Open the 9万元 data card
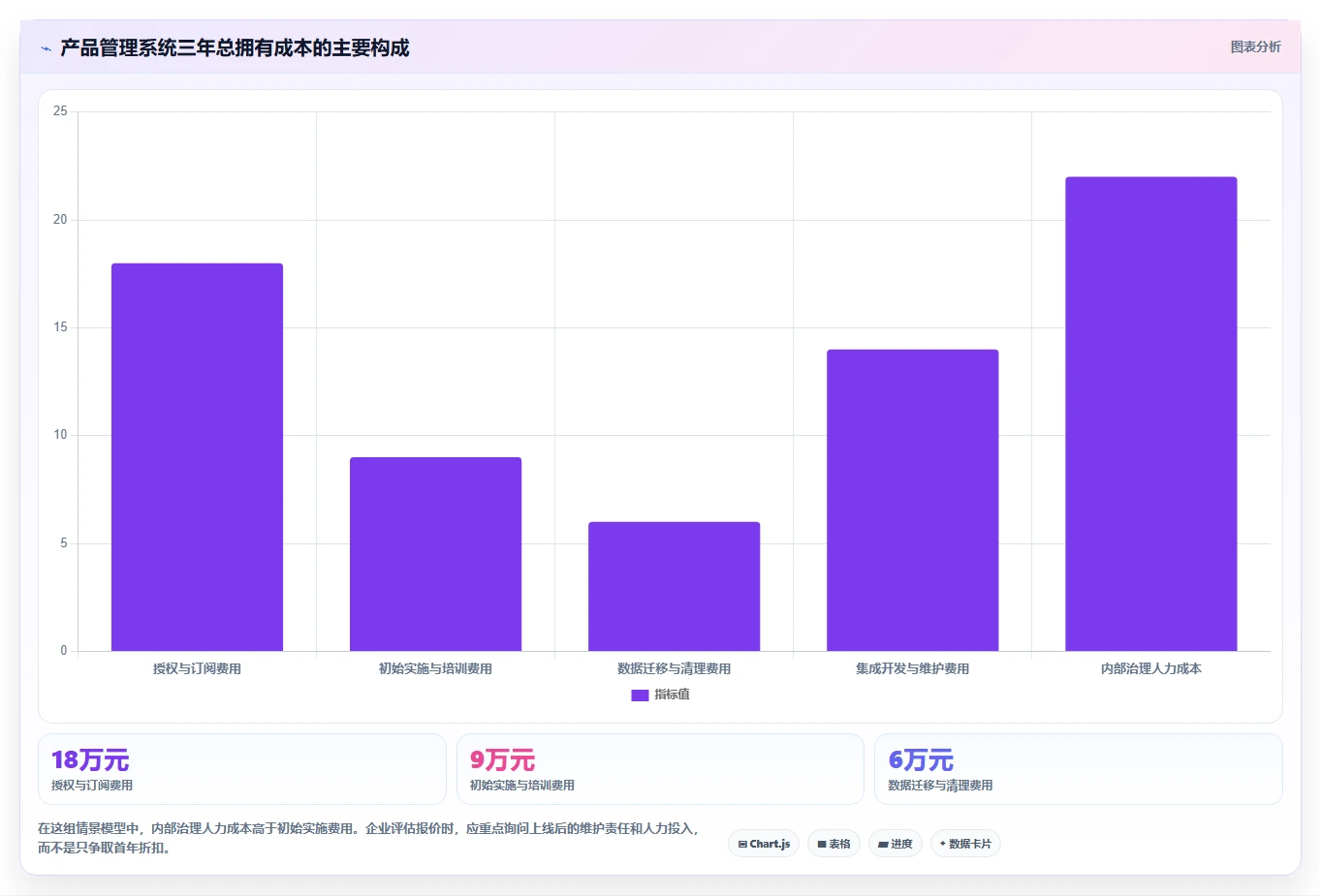 (x=660, y=769)
